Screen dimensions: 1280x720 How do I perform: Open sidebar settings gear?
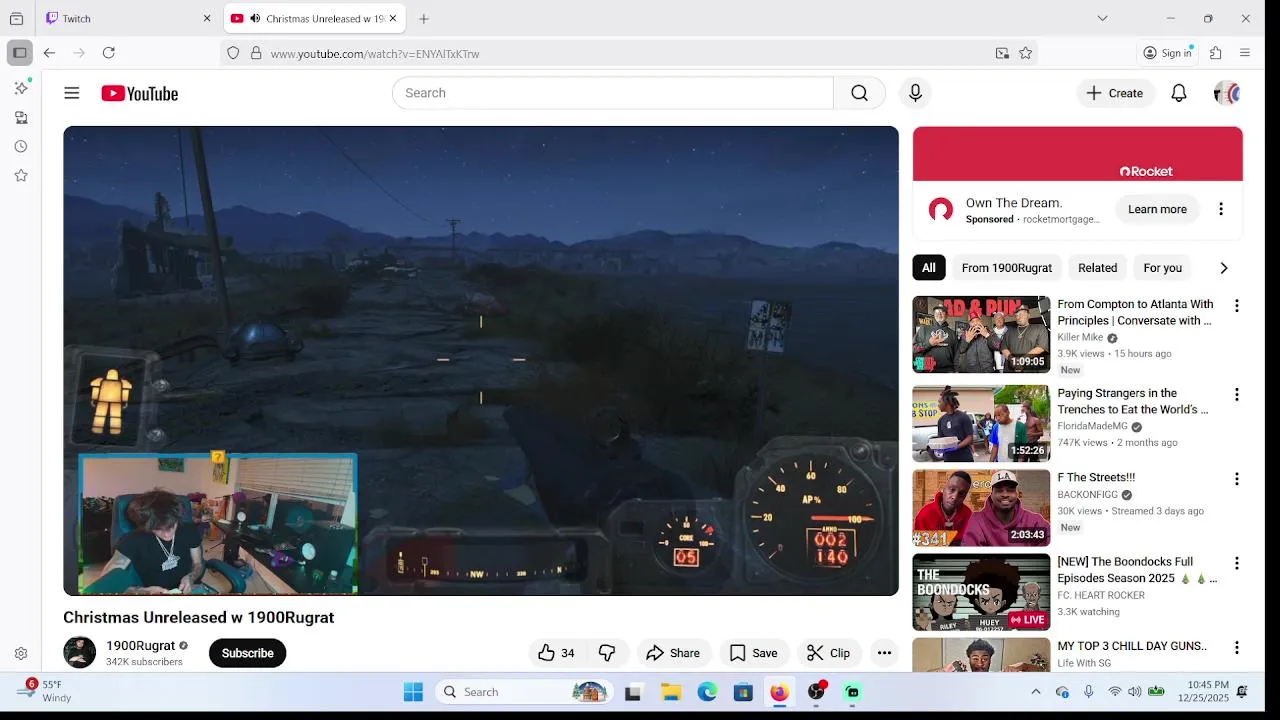(x=21, y=653)
